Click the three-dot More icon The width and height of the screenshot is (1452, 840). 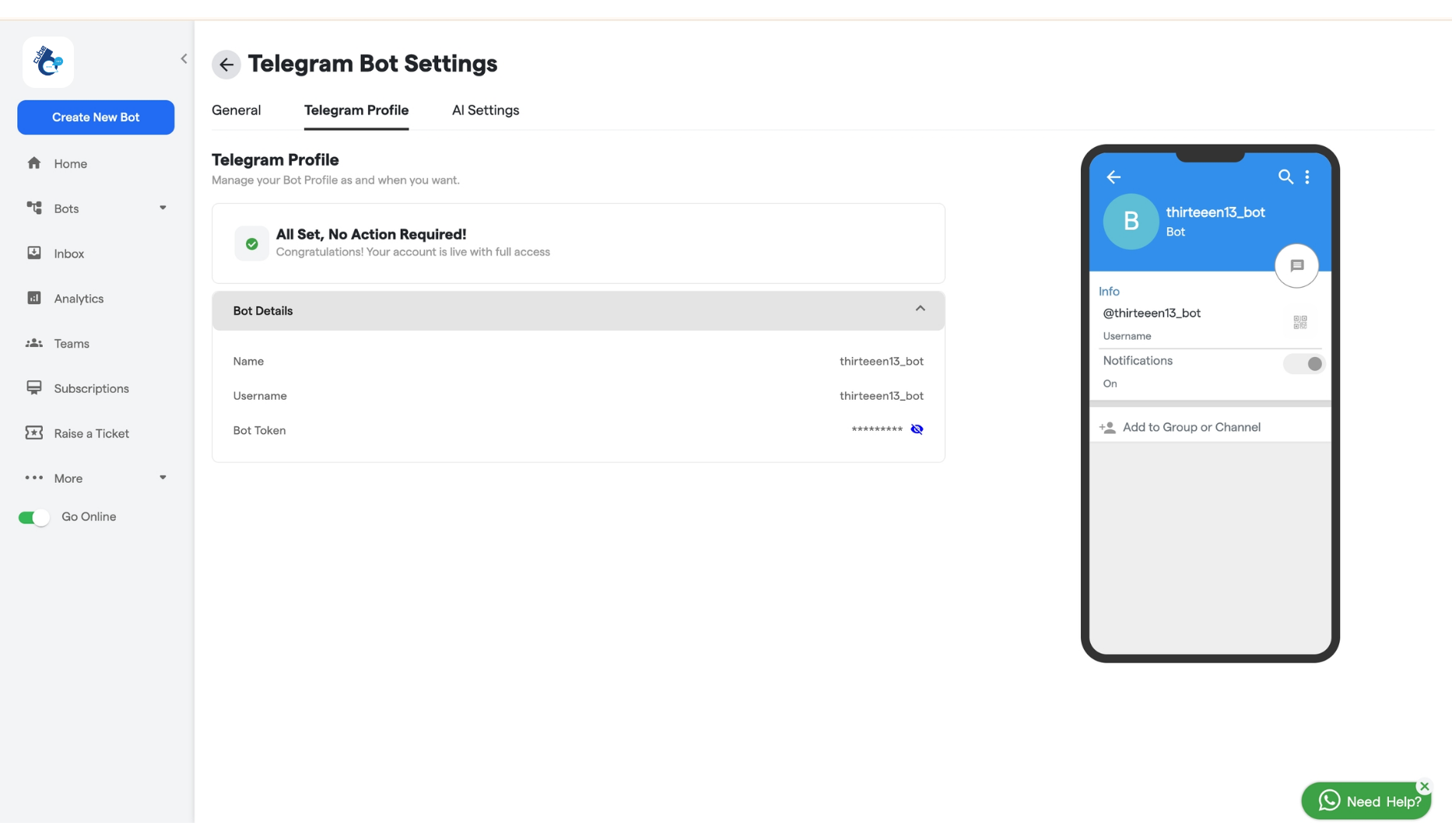33,478
